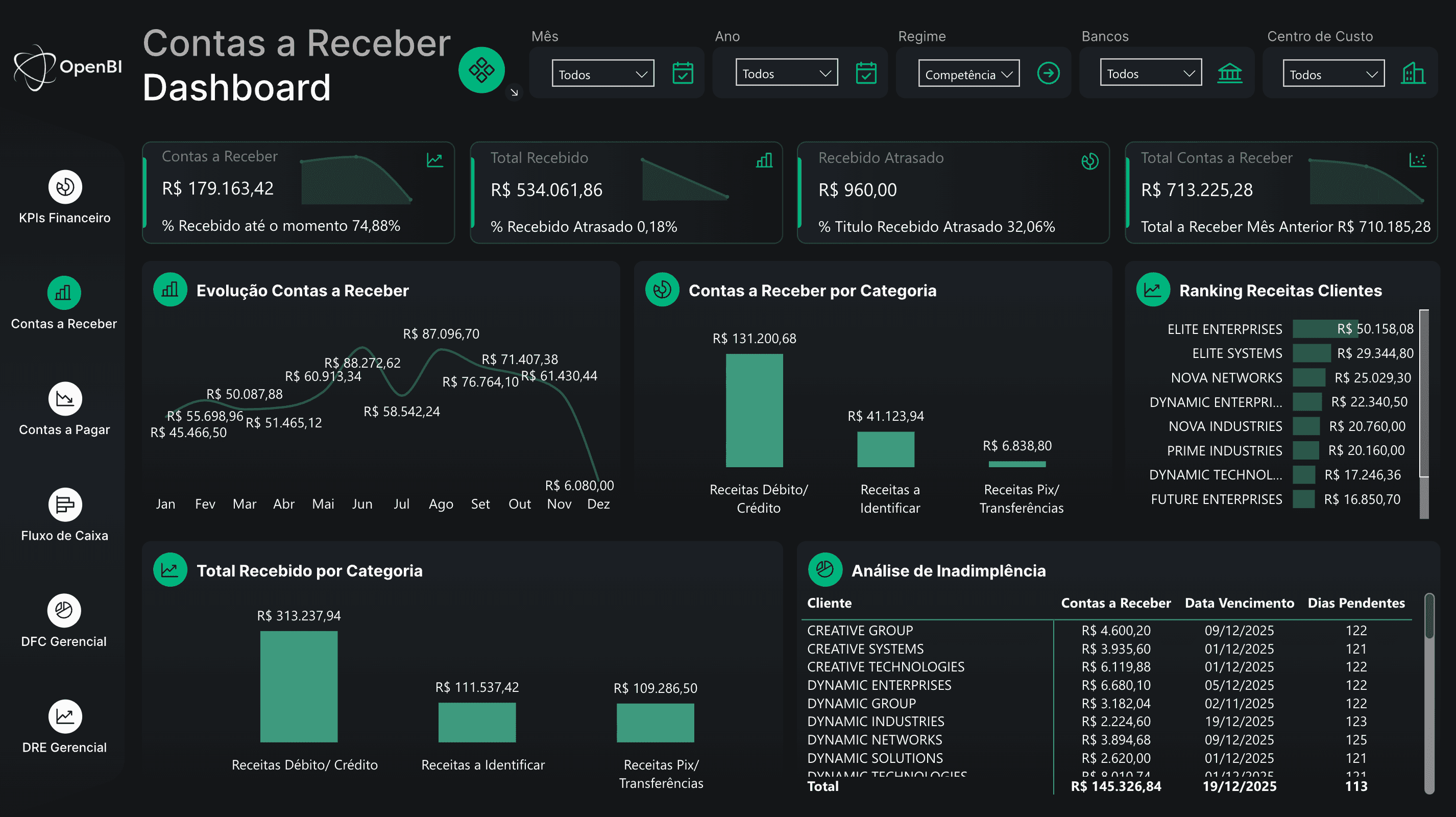Click the refresh icon on Recebido Atrasado card

[1090, 160]
